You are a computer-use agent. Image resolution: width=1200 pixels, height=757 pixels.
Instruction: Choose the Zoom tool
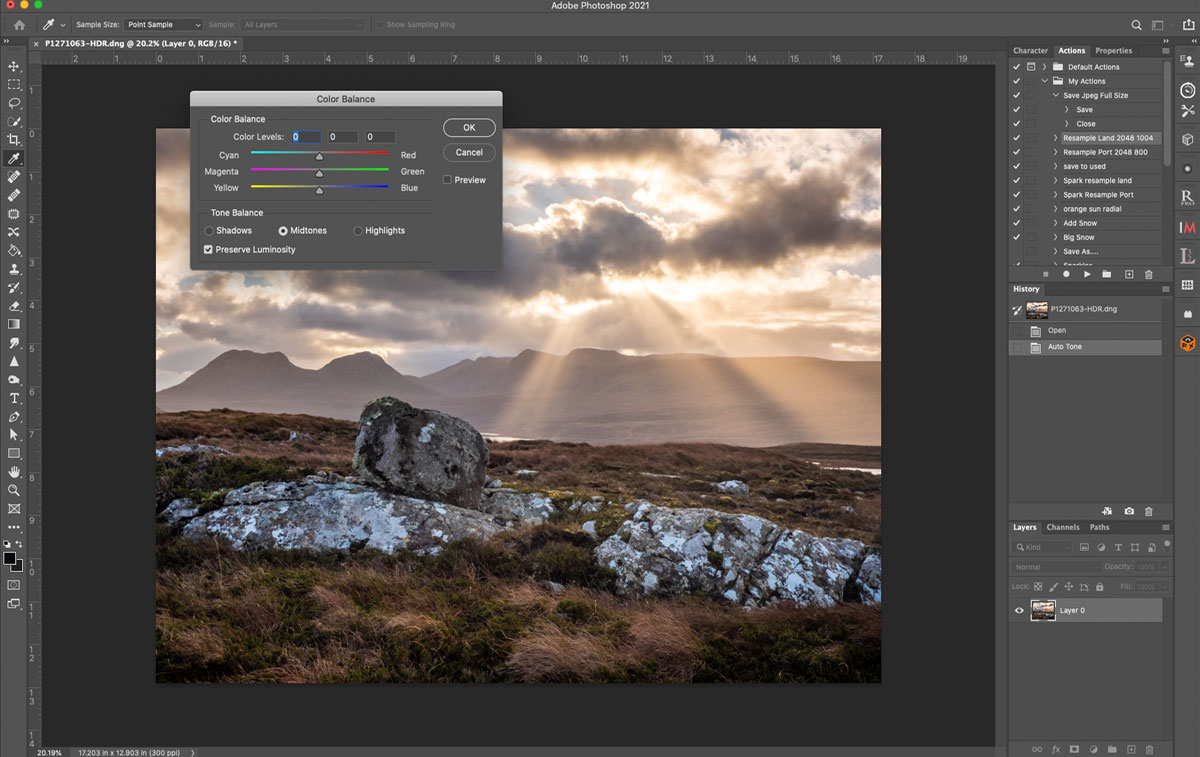click(x=14, y=490)
